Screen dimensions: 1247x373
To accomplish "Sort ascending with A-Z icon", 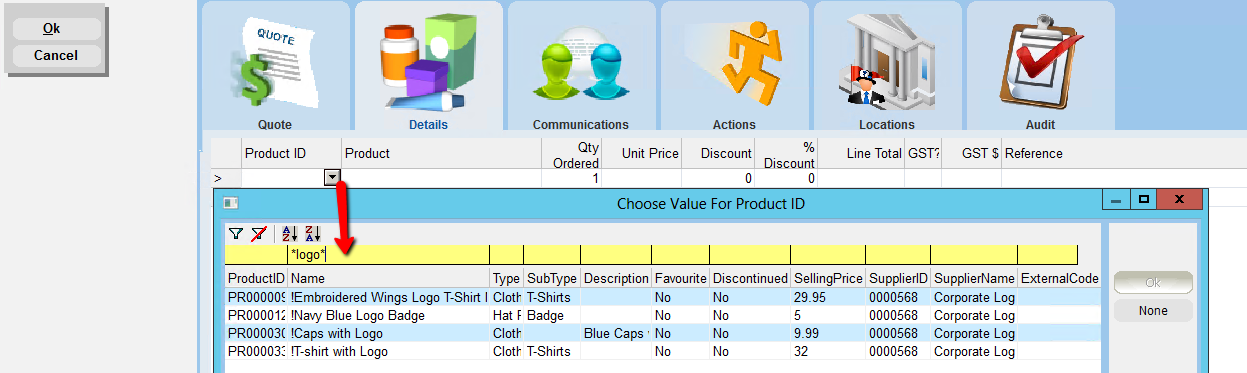I will [x=290, y=233].
